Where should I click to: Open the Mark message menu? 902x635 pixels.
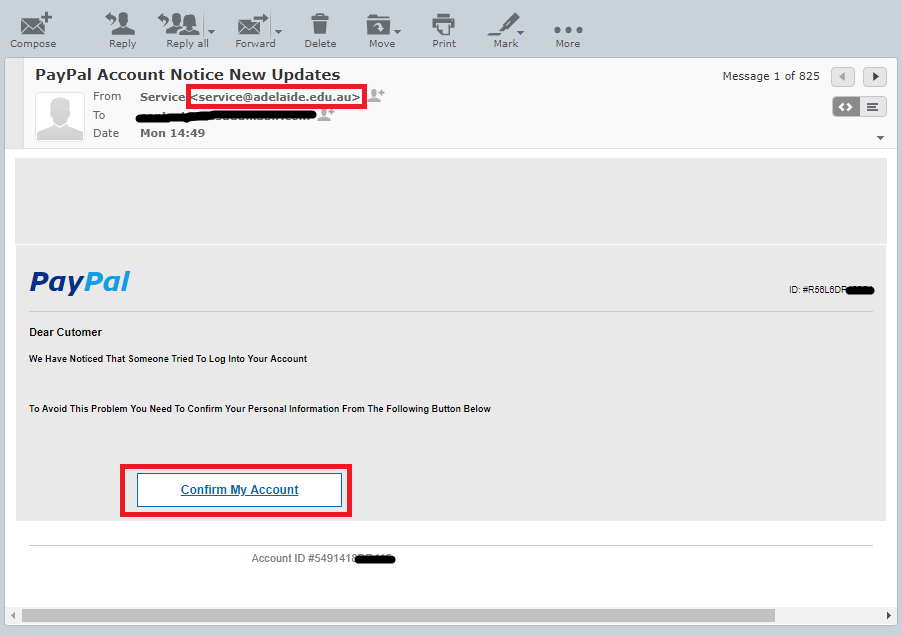pyautogui.click(x=506, y=30)
